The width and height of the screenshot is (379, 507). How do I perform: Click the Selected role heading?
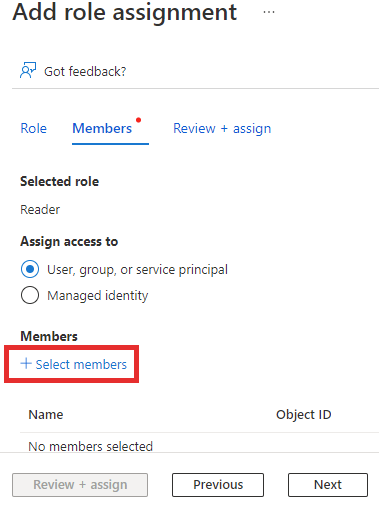60,182
